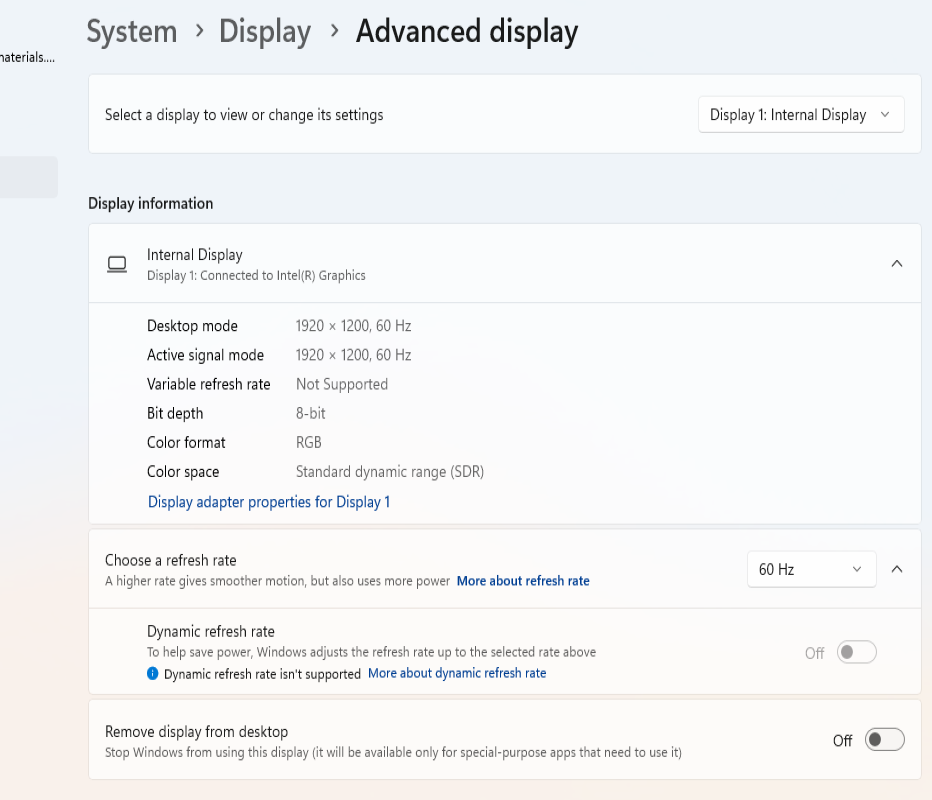Click the Advanced display page title

click(467, 32)
